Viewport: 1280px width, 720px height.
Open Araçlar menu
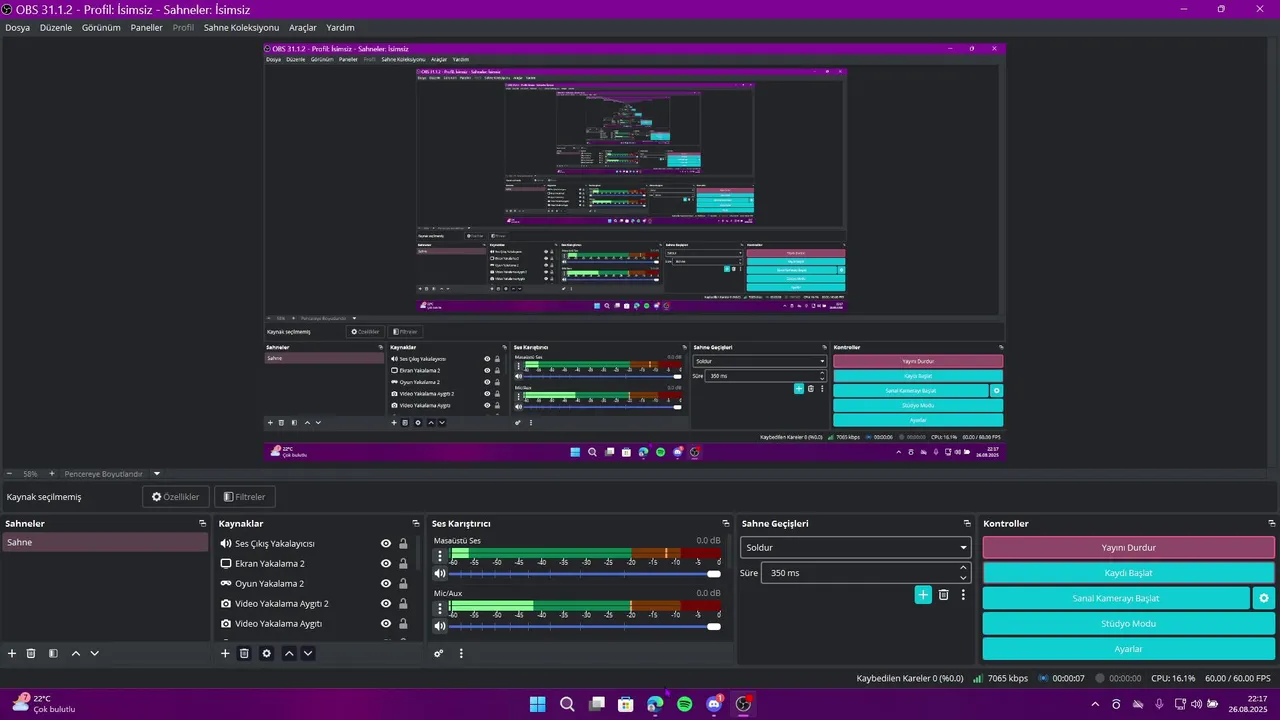point(303,28)
